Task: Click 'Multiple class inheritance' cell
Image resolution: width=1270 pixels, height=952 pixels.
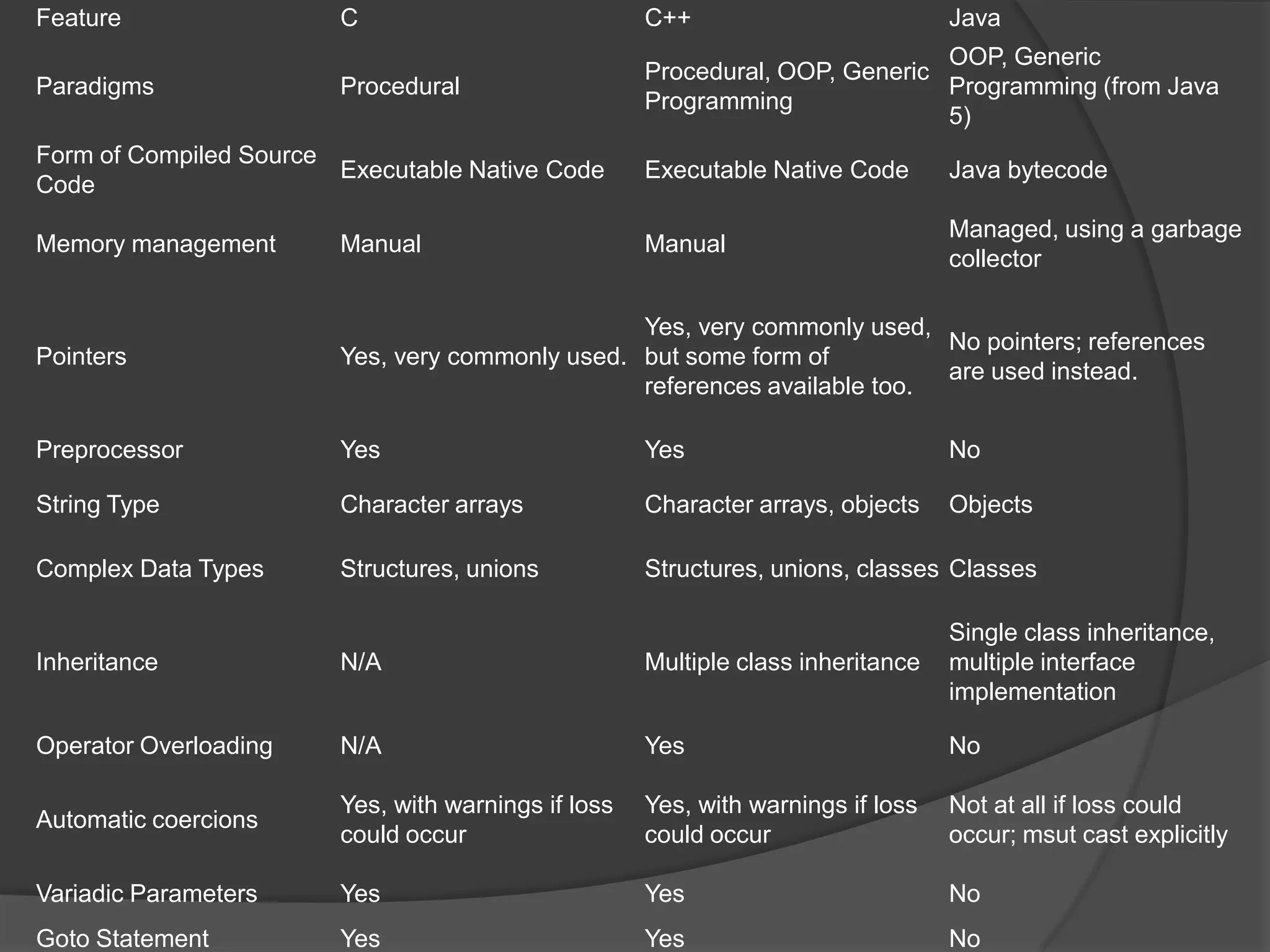Action: click(781, 662)
